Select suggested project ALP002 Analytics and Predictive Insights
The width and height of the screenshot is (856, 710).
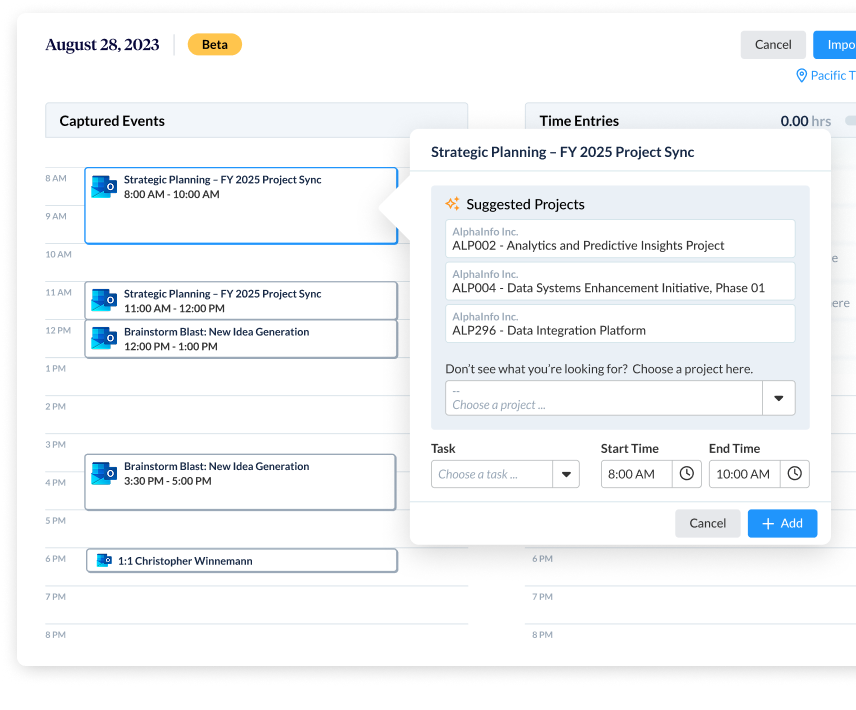click(x=620, y=238)
